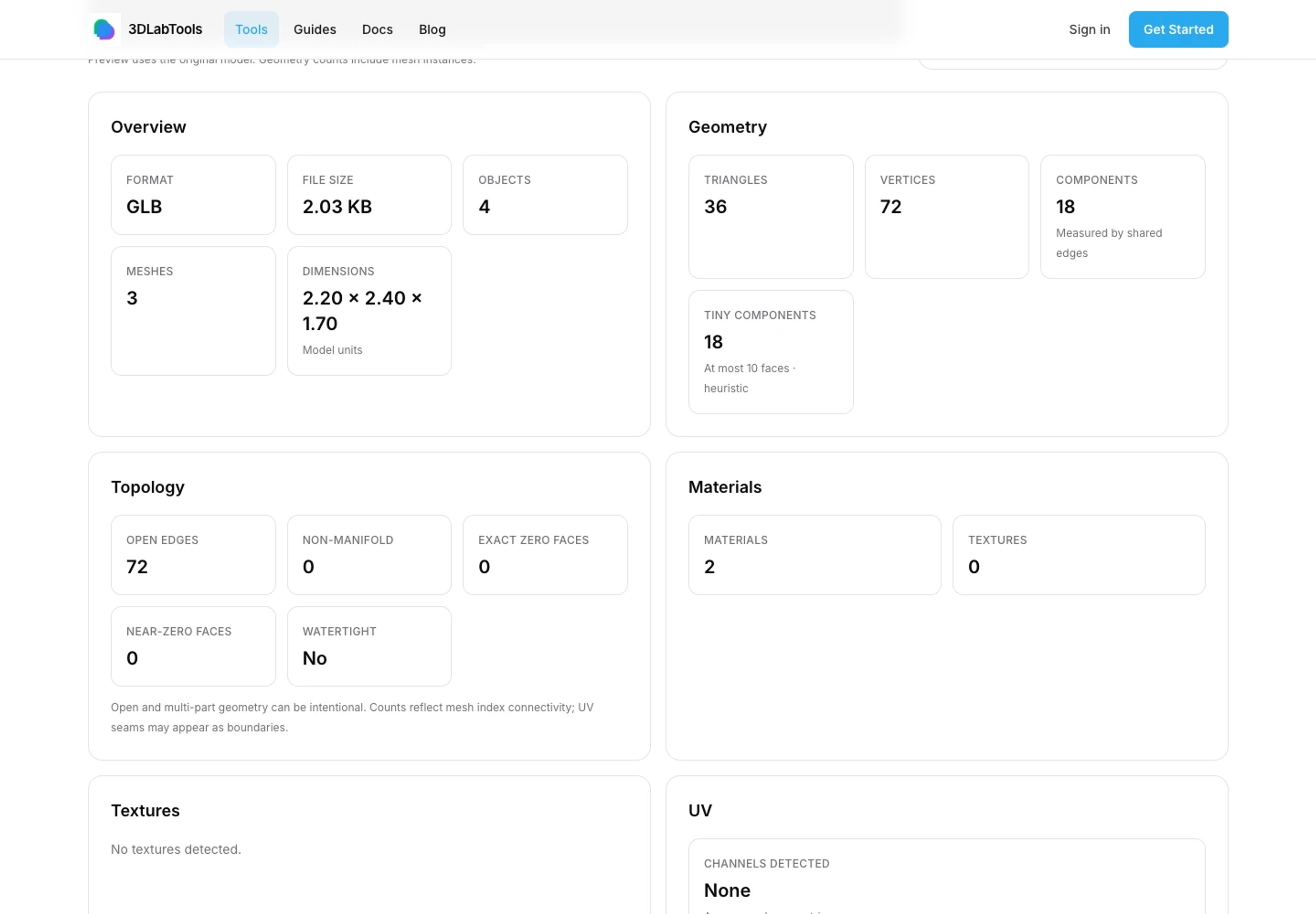The height and width of the screenshot is (914, 1316).
Task: Open the 3DLabTools home link text
Action: coord(165,29)
